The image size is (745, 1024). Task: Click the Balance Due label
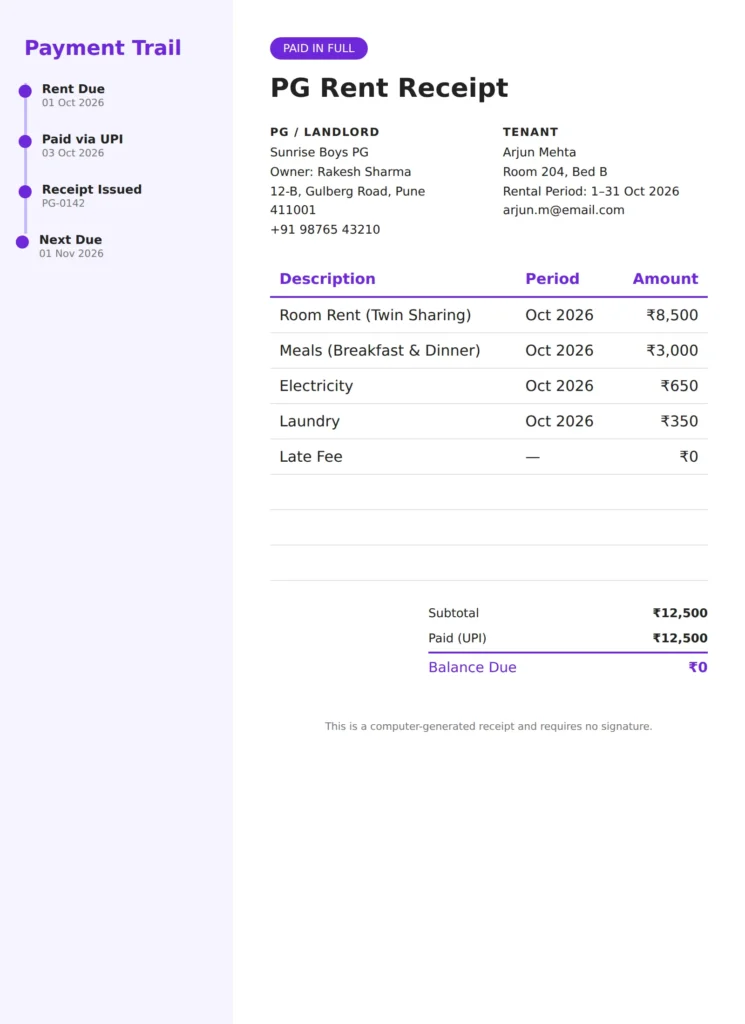click(x=473, y=667)
